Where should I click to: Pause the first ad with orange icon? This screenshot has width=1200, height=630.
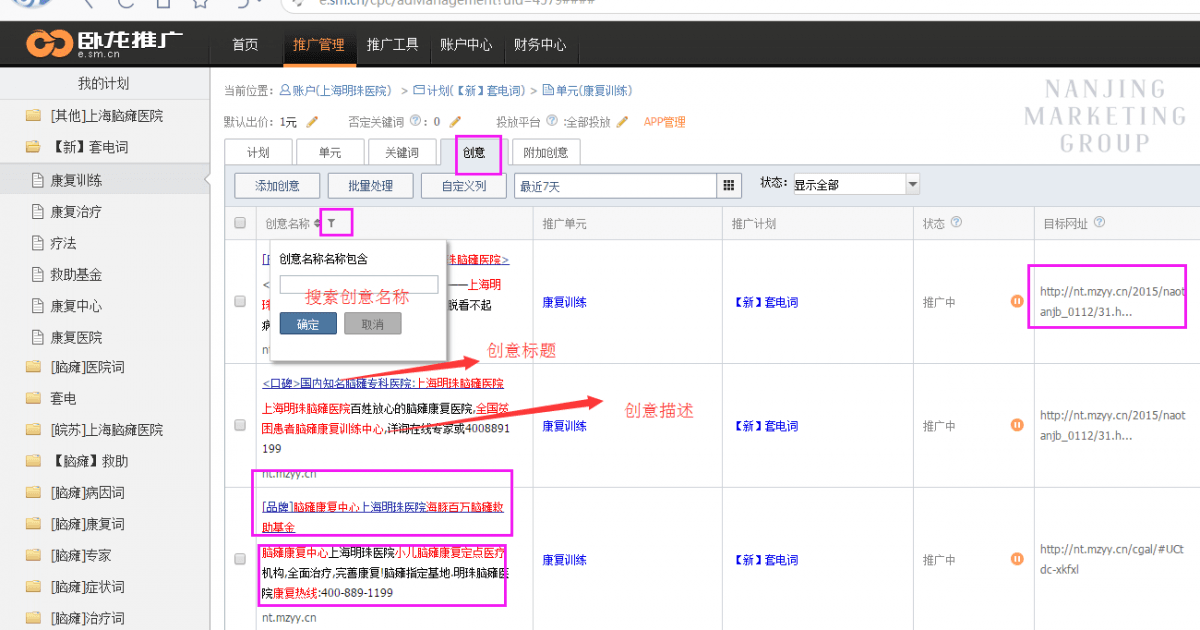click(x=1017, y=300)
